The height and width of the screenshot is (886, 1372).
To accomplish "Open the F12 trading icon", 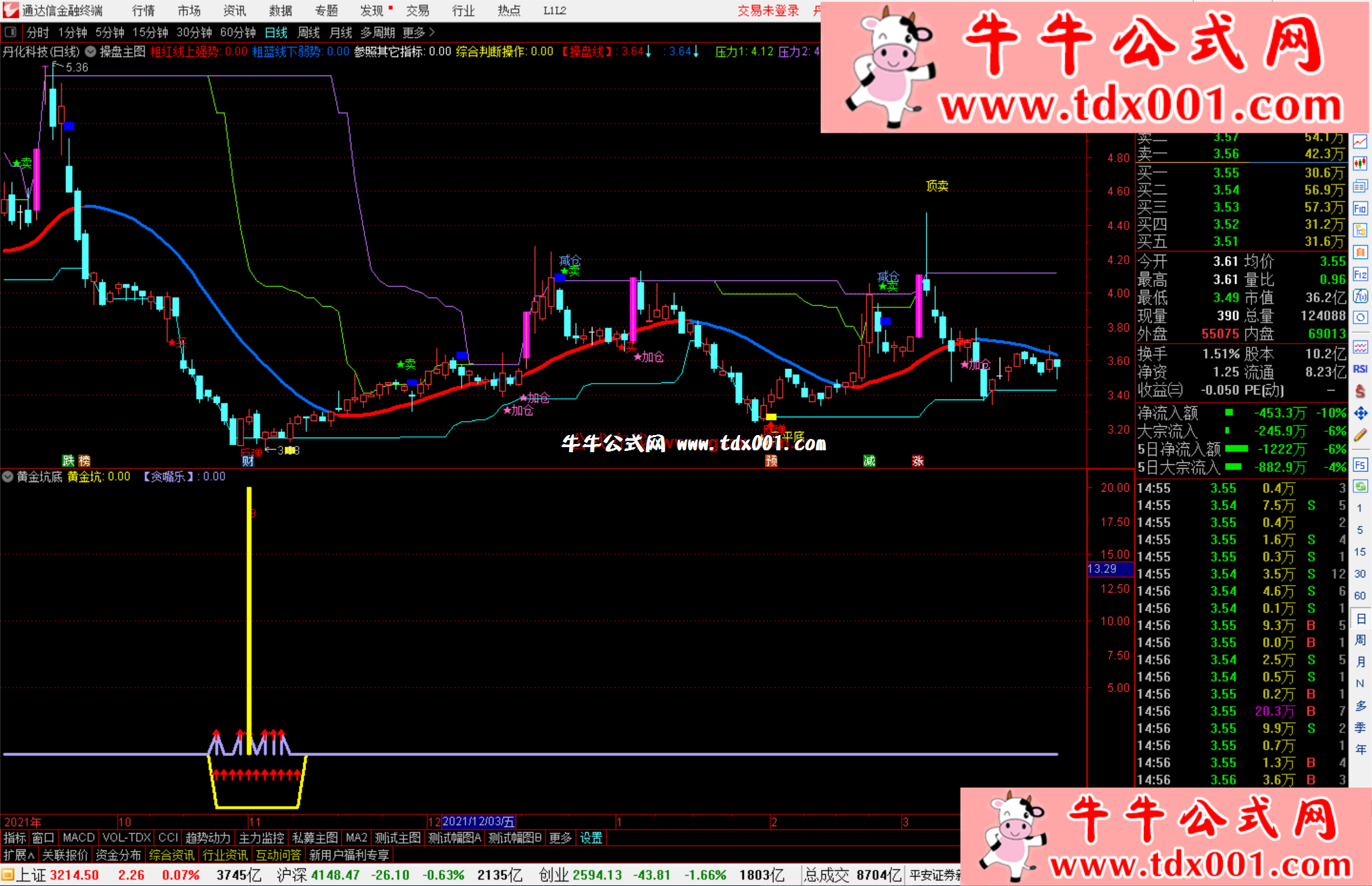I will [1360, 274].
